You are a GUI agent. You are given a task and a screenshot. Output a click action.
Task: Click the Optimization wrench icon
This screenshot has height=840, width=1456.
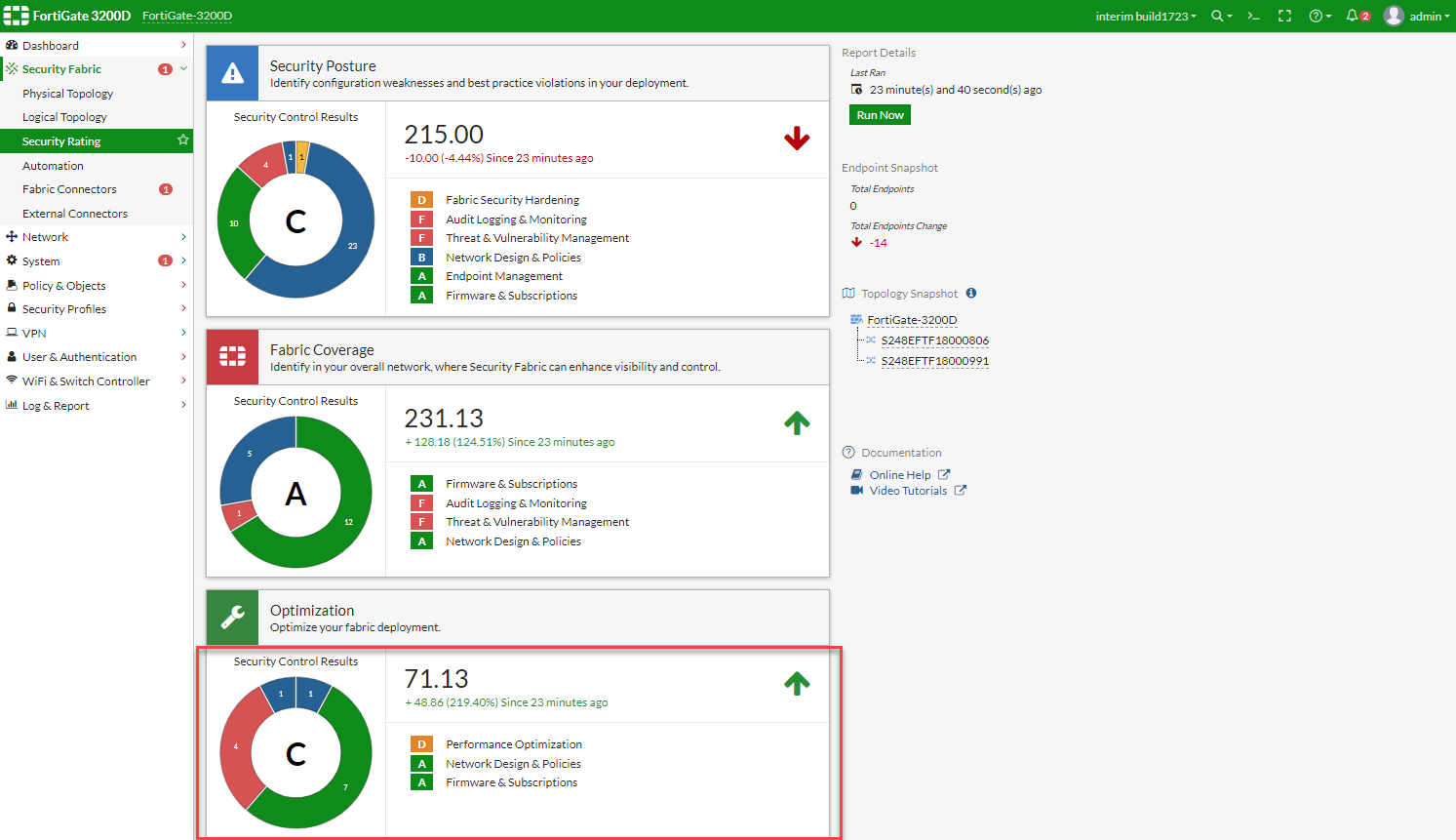coord(231,617)
